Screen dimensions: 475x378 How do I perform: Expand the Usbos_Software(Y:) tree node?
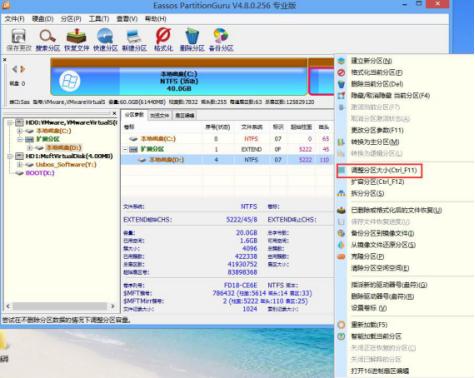[x=20, y=164]
